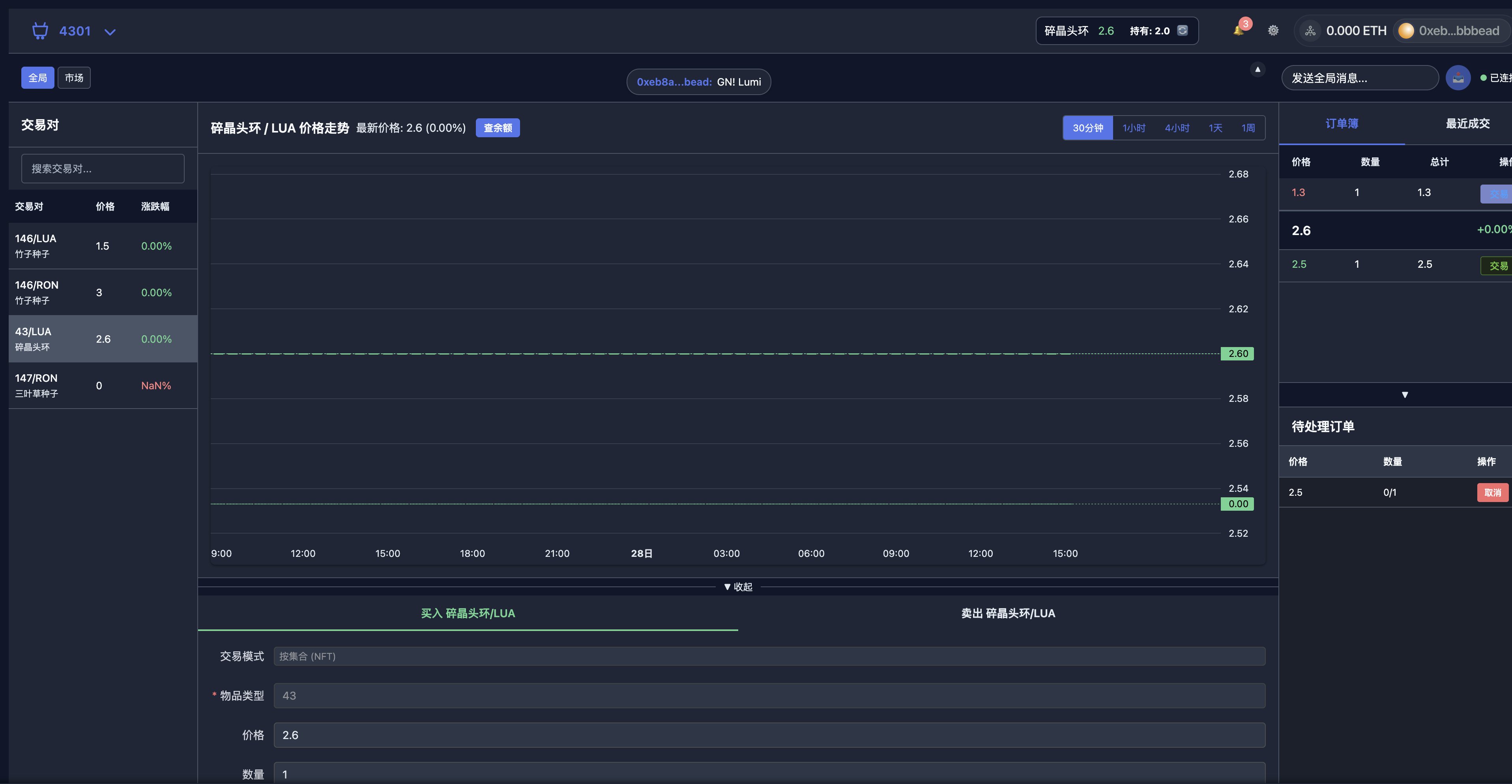Collapse the chart using ▼收起

point(738,587)
